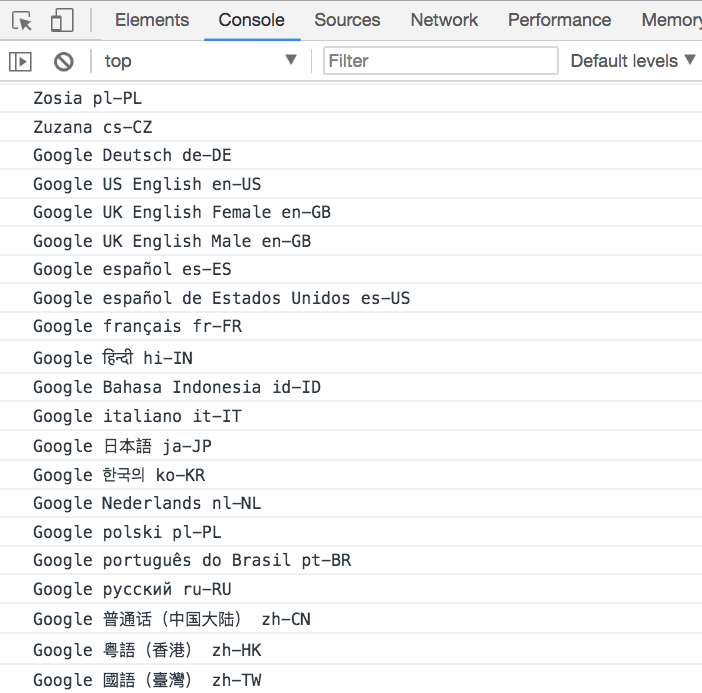
Task: Select "Google UK English Female en-GB" line
Action: pos(351,212)
